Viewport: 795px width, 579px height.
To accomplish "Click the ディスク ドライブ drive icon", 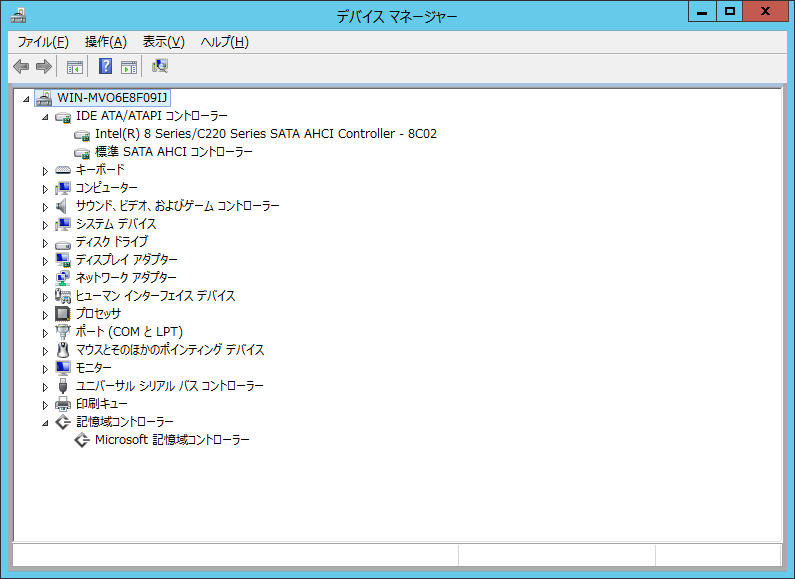I will click(x=63, y=243).
